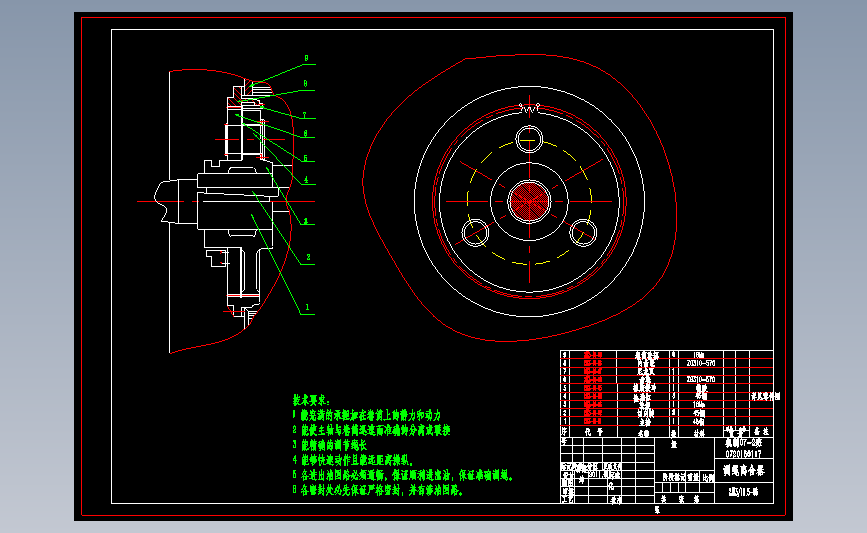Image resolution: width=867 pixels, height=533 pixels.
Task: Pick the lower-right bolt hole circle
Action: 583,232
